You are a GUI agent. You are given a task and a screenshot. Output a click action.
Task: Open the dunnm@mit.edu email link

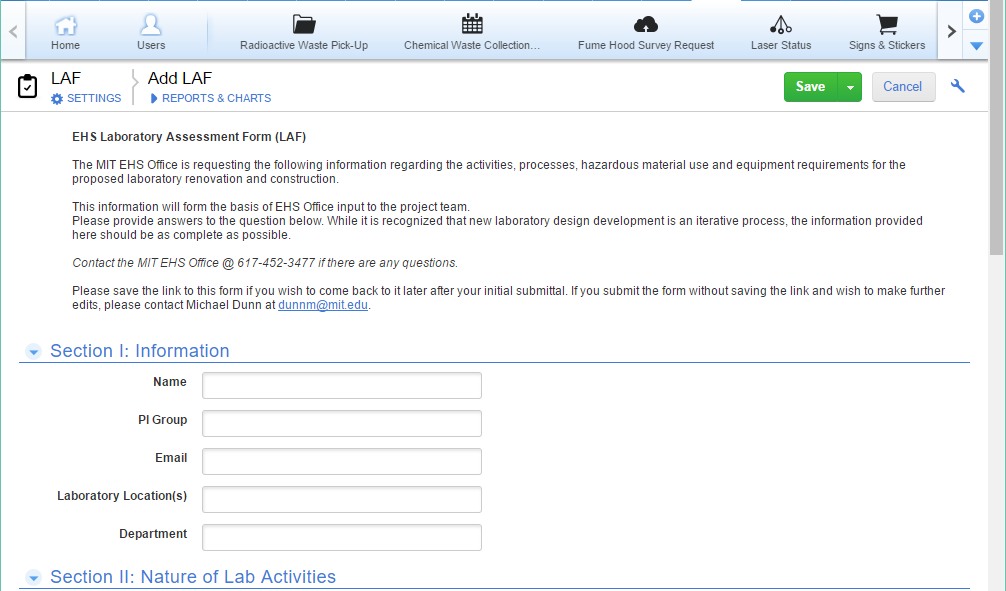click(323, 306)
